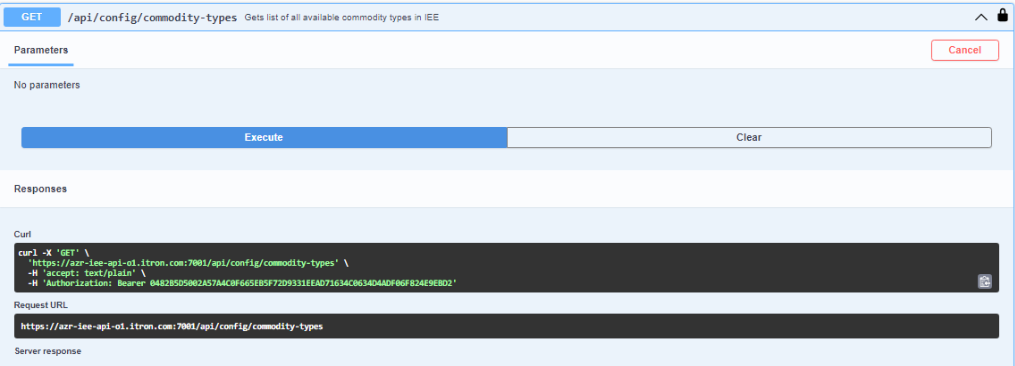The image size is (1015, 366).
Task: Copy the curl command to clipboard
Action: pyautogui.click(x=985, y=281)
